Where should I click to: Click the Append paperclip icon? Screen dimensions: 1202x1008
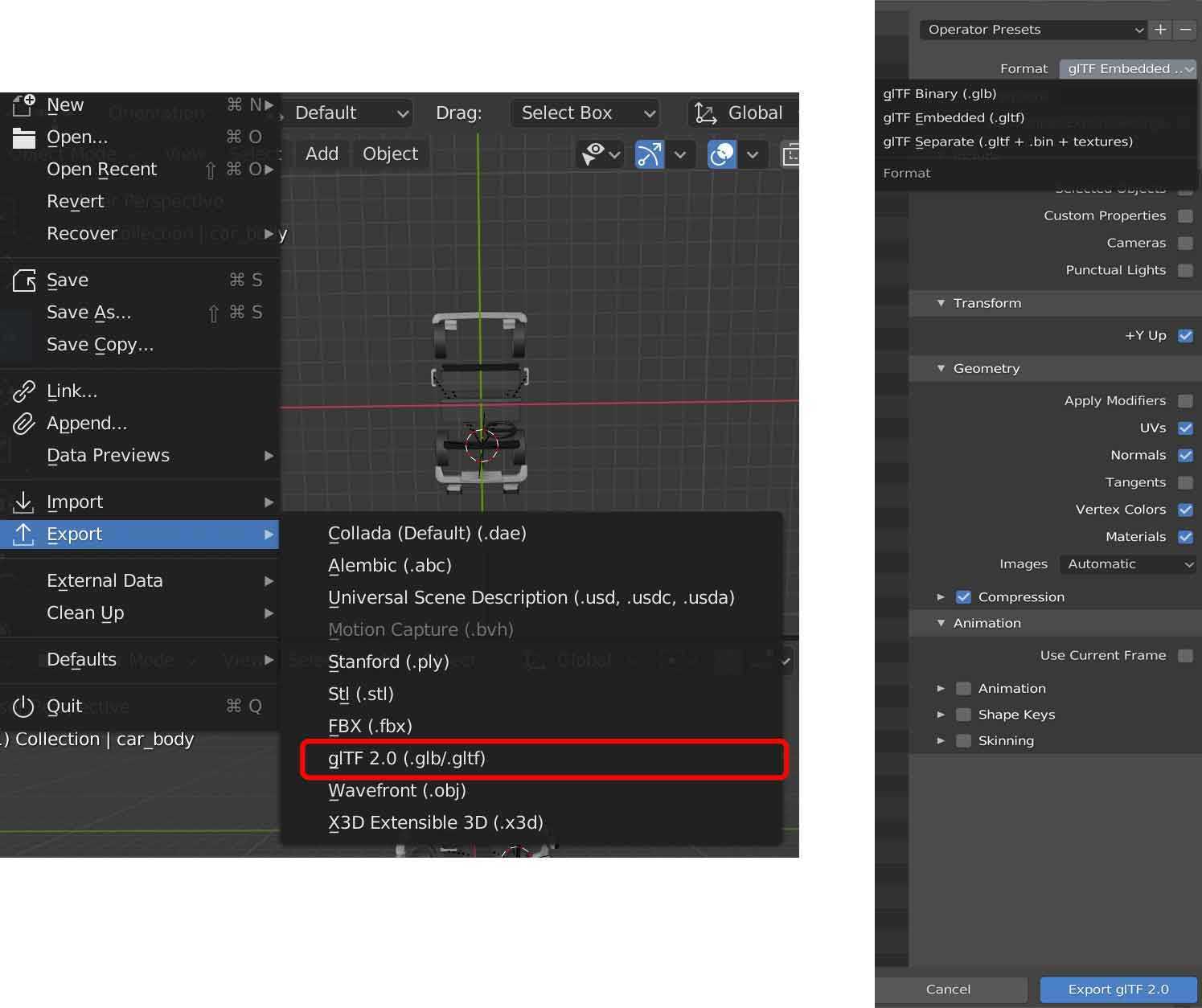pyautogui.click(x=23, y=424)
